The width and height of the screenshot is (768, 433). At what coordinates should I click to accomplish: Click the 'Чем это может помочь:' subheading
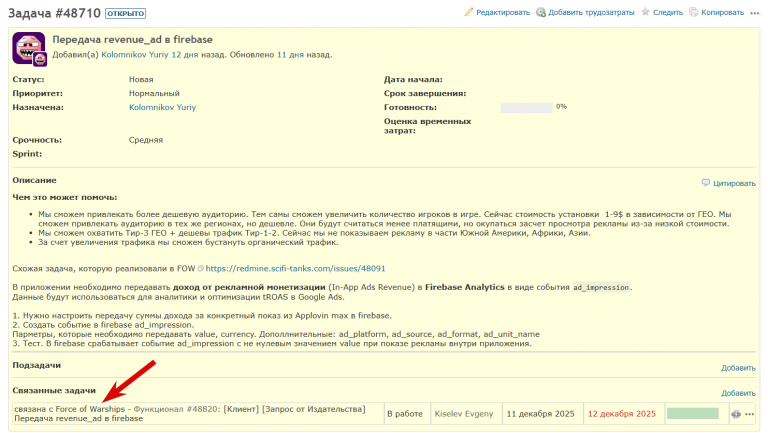click(65, 197)
